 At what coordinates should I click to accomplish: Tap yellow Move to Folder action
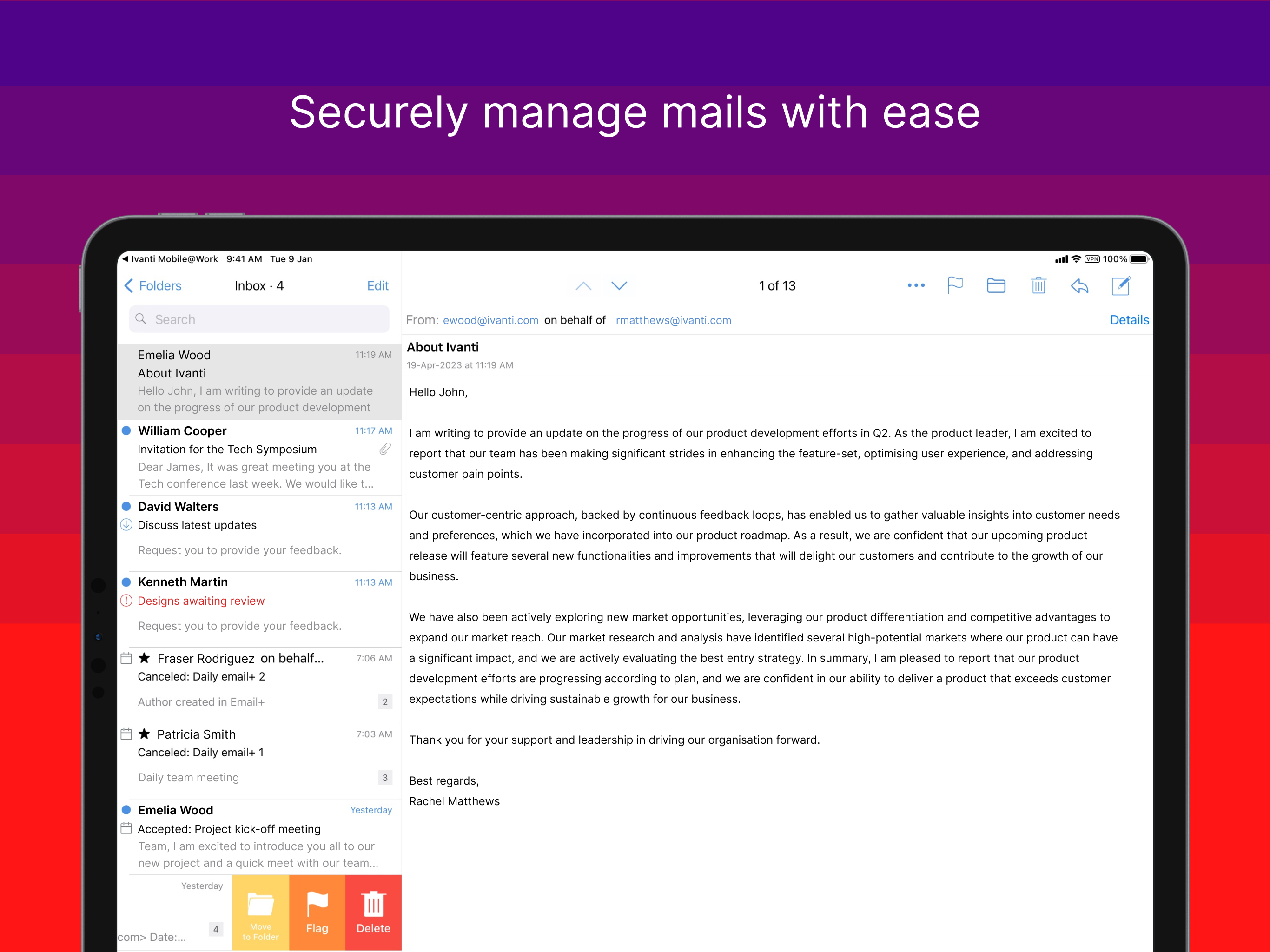pos(261,912)
